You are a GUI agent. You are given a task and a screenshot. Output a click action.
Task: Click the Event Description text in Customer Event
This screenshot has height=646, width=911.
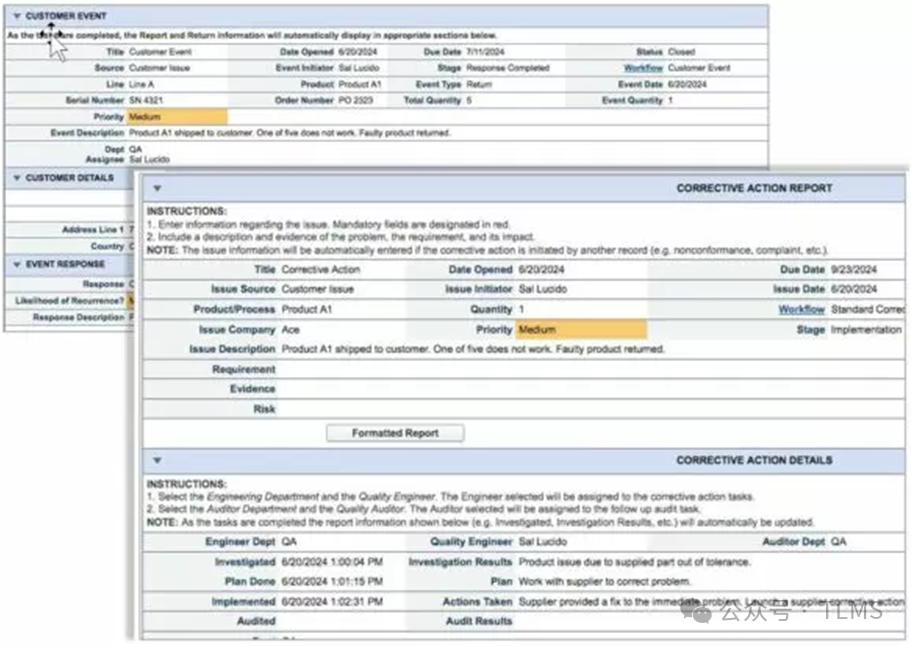(x=289, y=133)
